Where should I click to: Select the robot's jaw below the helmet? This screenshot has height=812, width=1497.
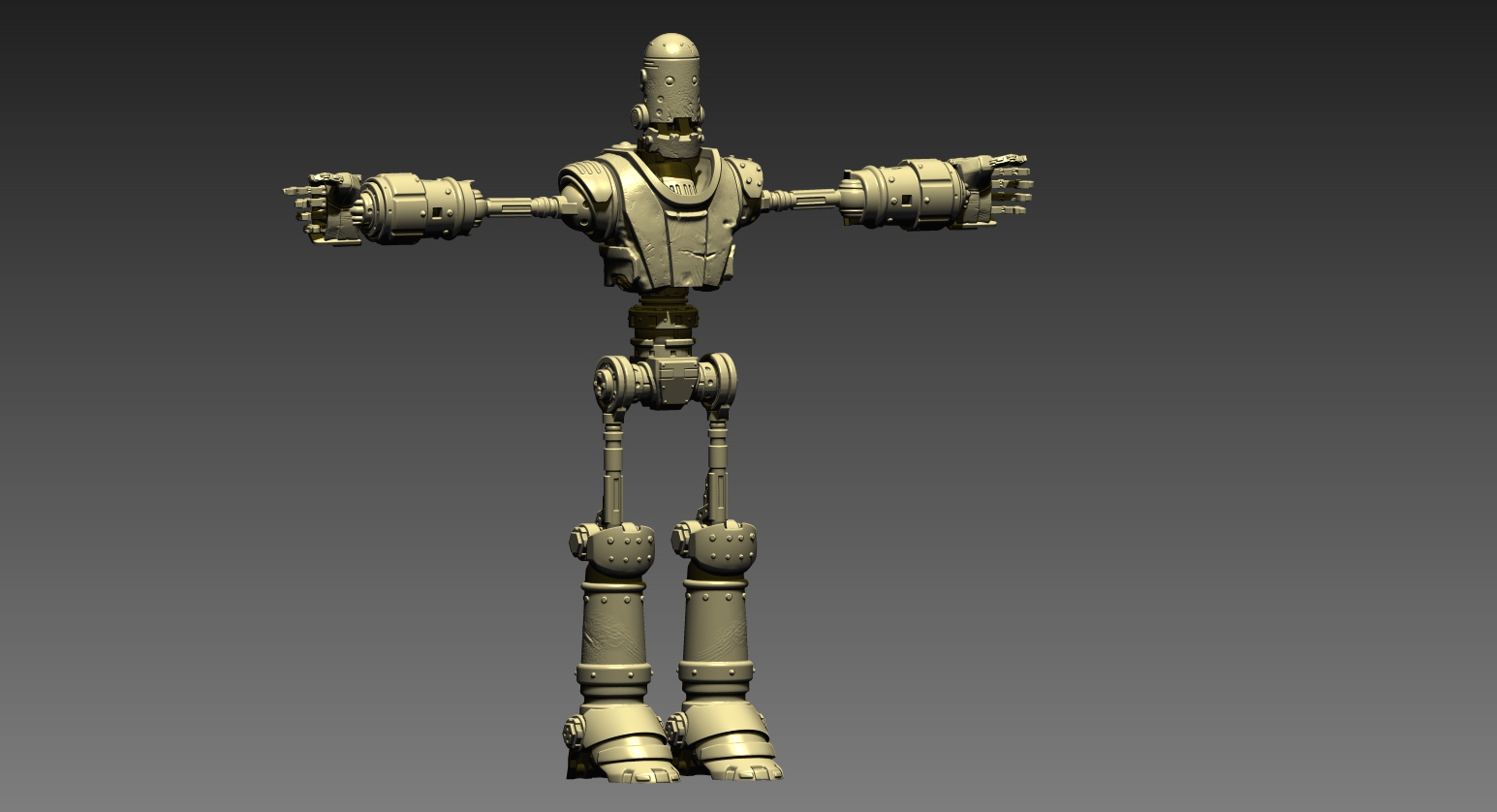(674, 141)
